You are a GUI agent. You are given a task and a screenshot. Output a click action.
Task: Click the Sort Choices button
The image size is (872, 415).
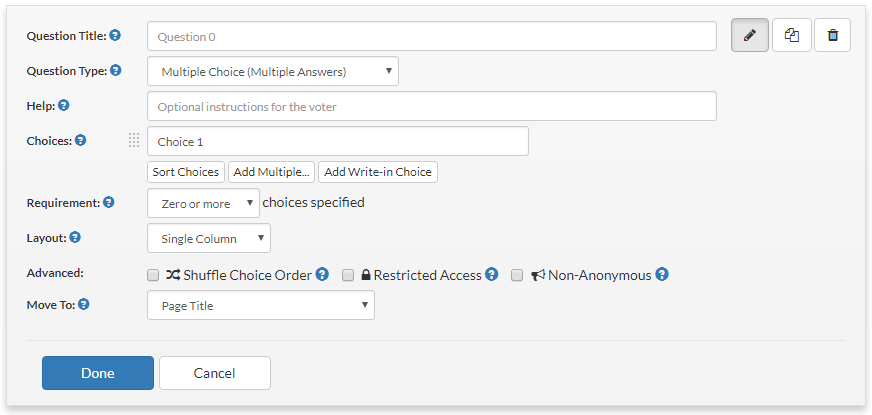186,172
